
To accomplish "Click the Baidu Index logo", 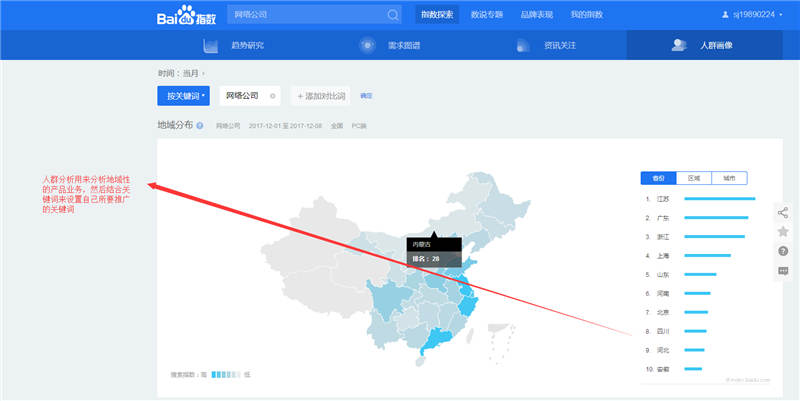I will tap(184, 15).
